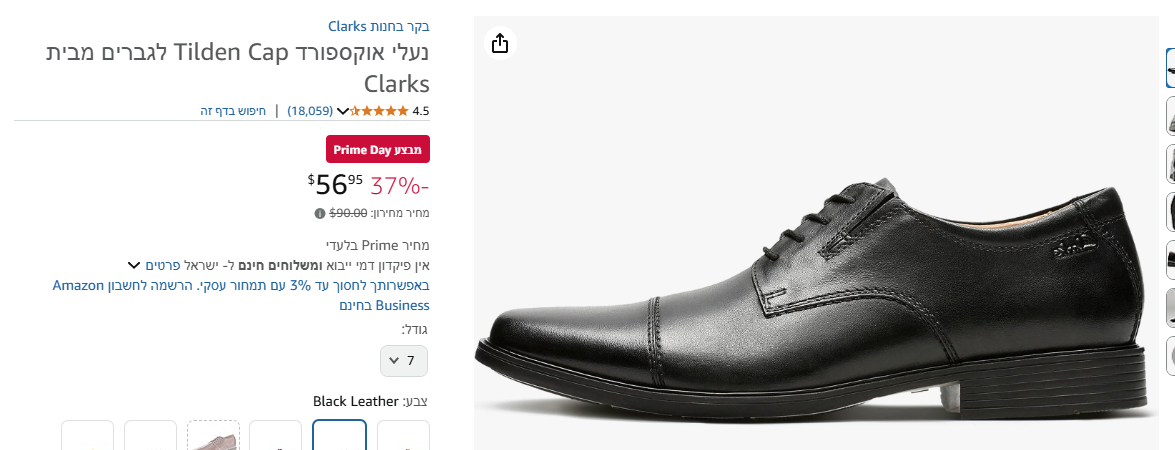The width and height of the screenshot is (1175, 450).
Task: Select the sixth product thumbnail
Action: [1170, 308]
